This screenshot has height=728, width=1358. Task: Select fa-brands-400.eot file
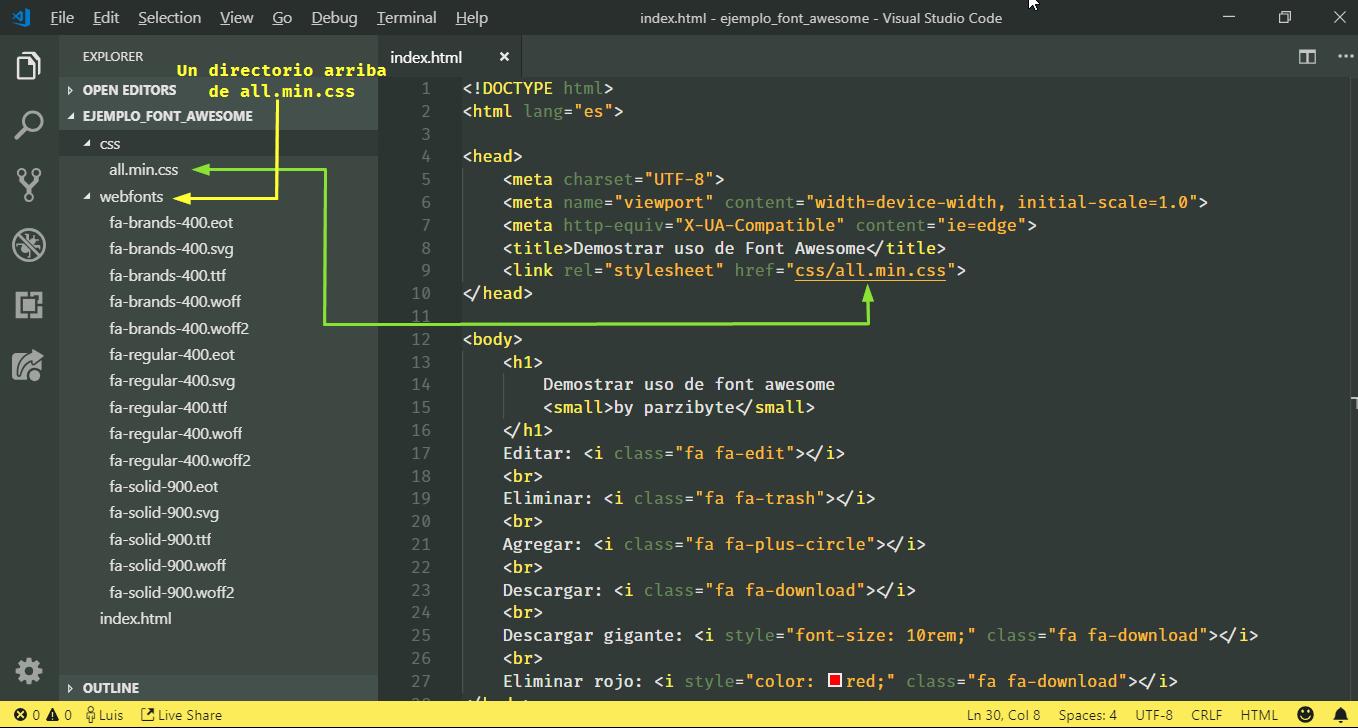(171, 223)
